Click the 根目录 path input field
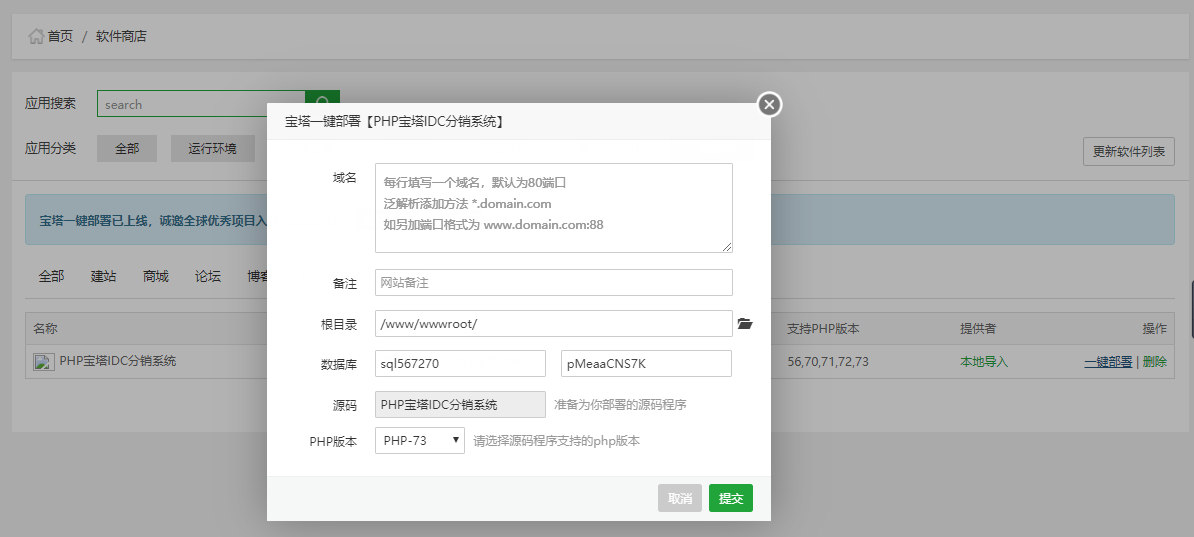1194x537 pixels. coord(553,324)
